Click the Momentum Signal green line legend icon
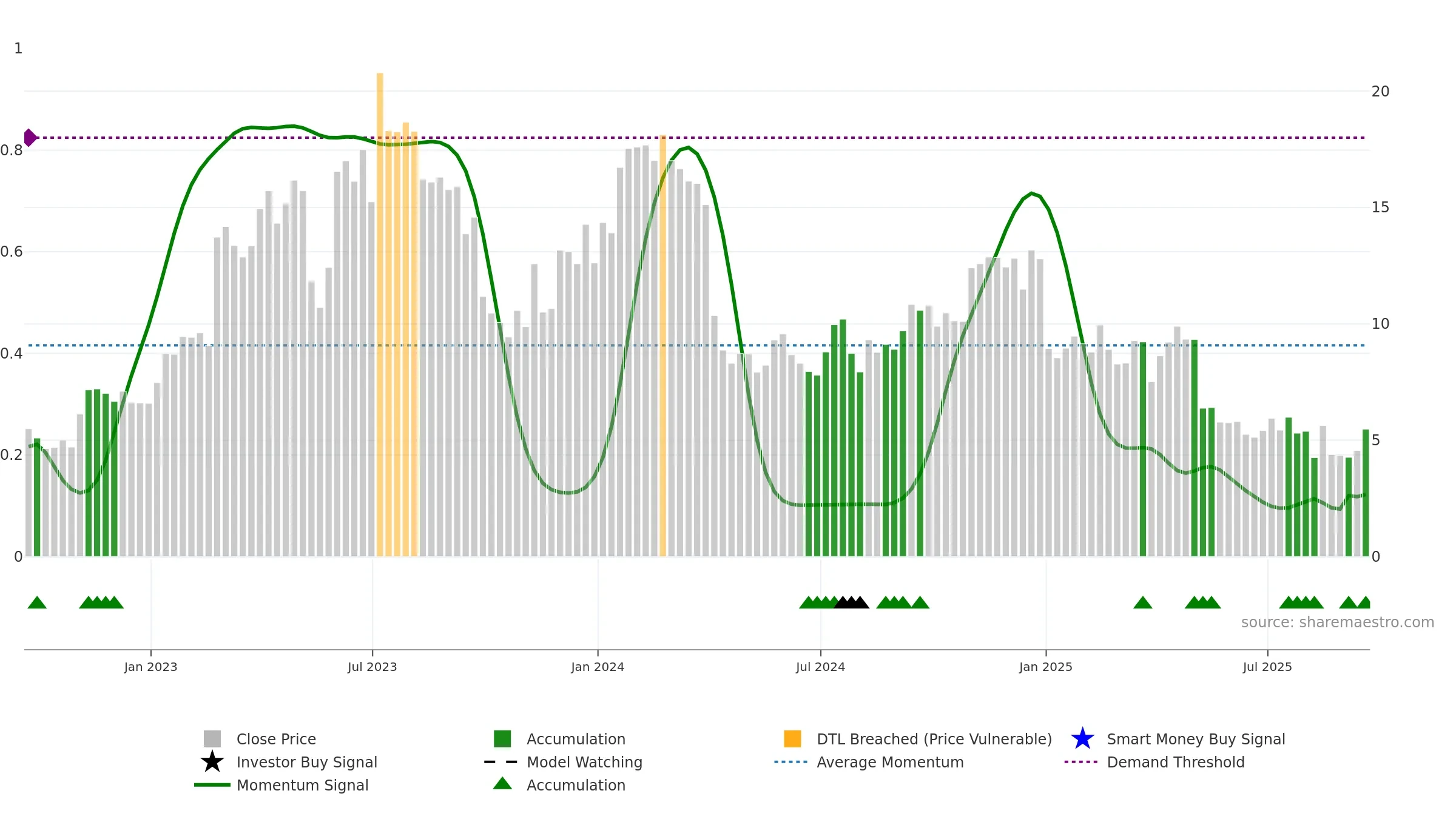 212,785
